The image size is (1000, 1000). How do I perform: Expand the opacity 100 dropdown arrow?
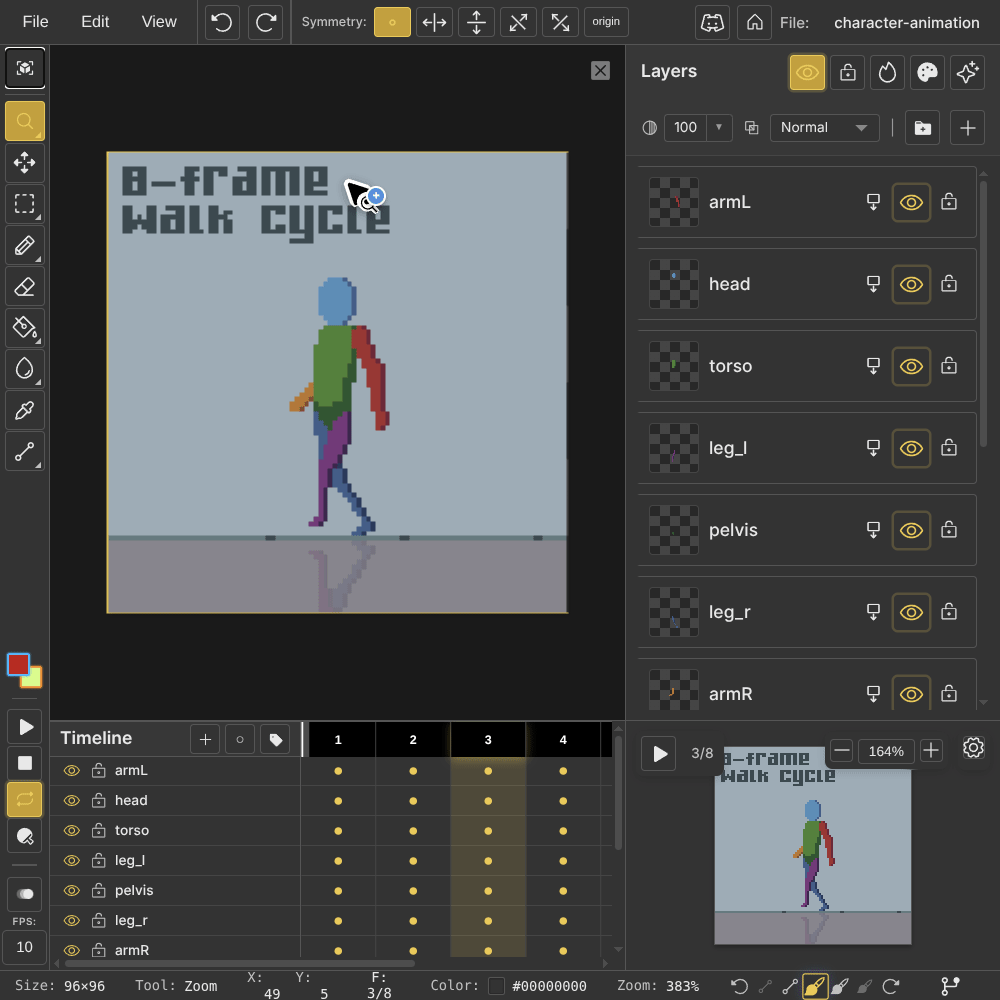[719, 128]
